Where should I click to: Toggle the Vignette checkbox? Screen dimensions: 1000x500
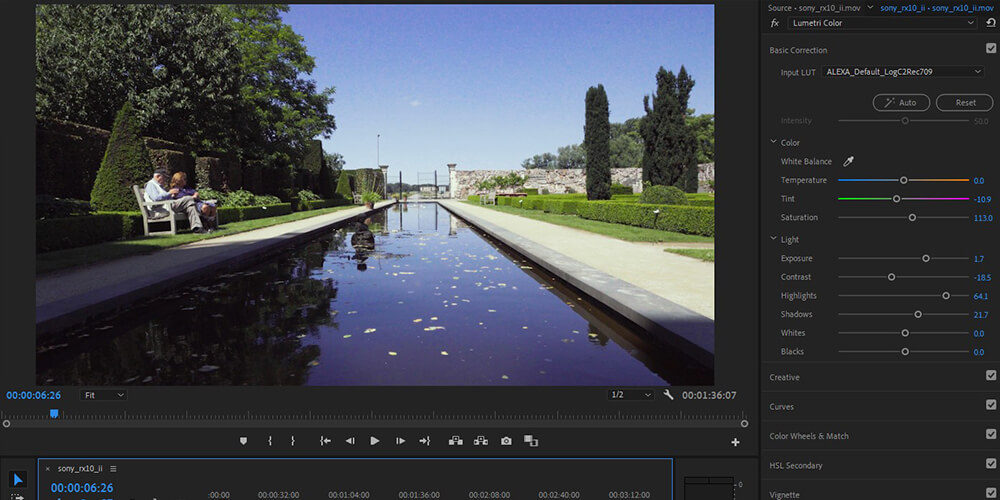(990, 493)
